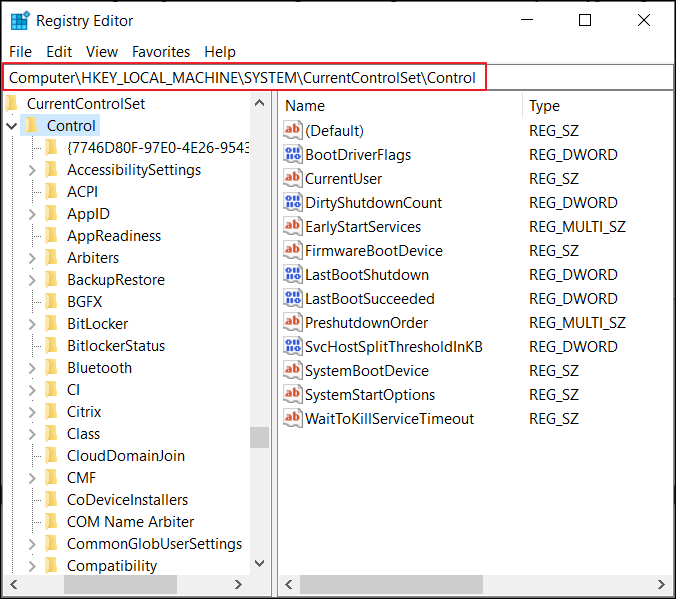Click the registry path address bar

pyautogui.click(x=246, y=77)
